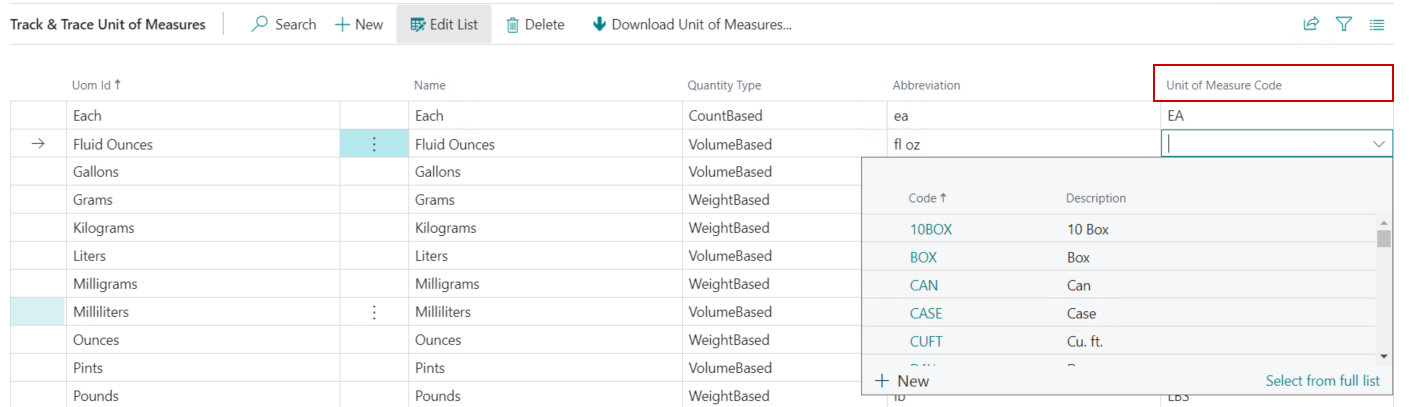1409x407 pixels.
Task: Choose the CASE code in dropdown
Action: pos(925,313)
